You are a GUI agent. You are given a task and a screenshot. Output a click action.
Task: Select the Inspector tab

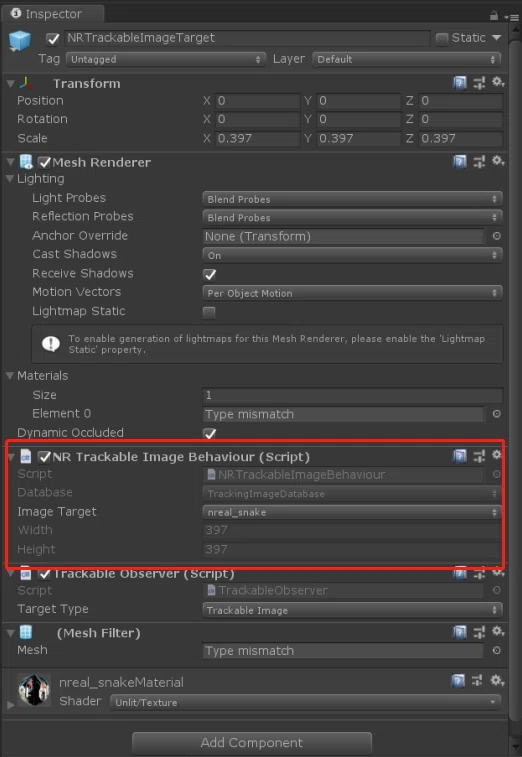pos(52,14)
